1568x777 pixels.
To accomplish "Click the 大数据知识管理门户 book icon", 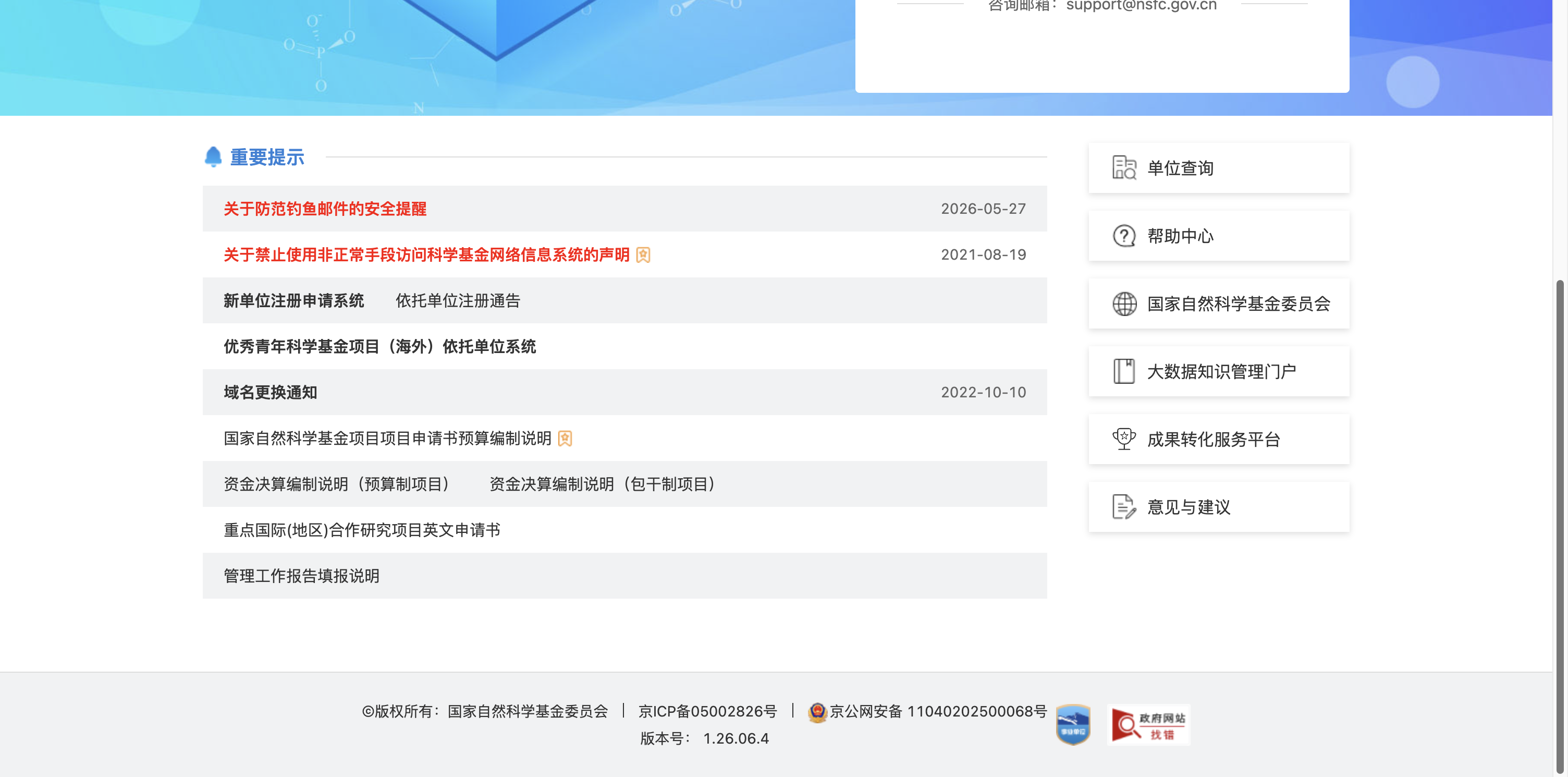I will [x=1124, y=371].
